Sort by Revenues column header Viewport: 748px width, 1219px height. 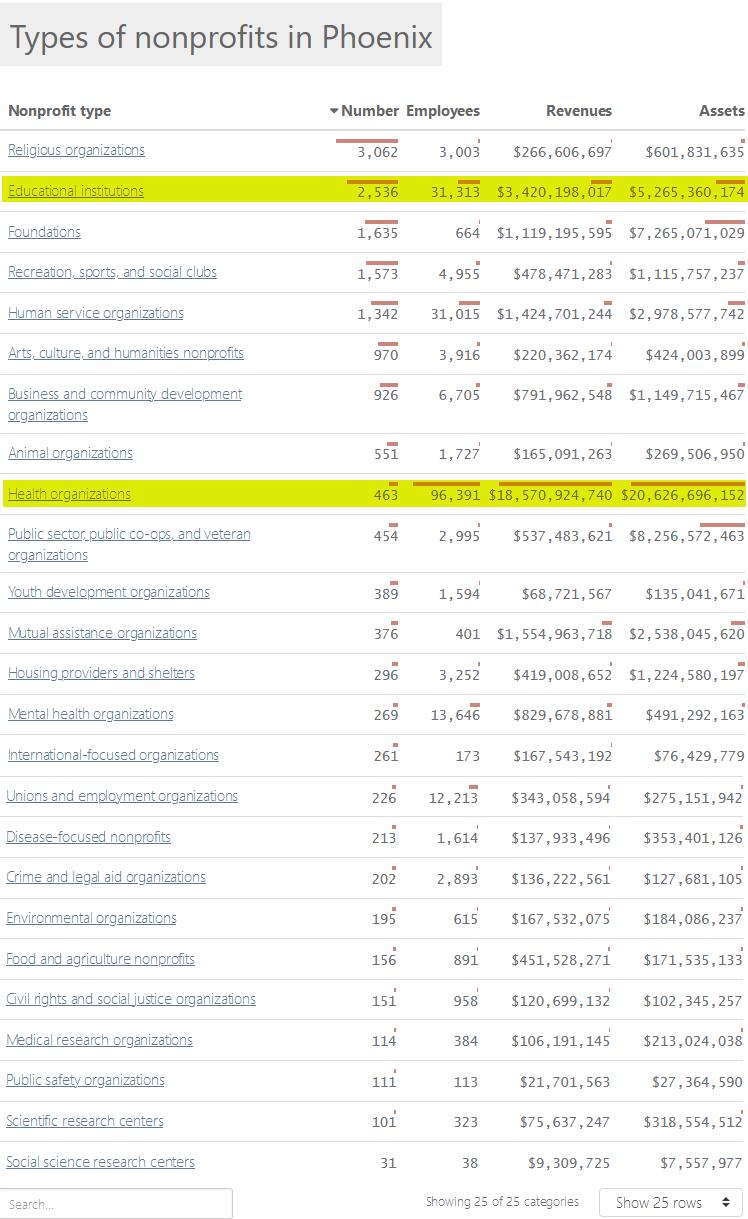point(579,111)
